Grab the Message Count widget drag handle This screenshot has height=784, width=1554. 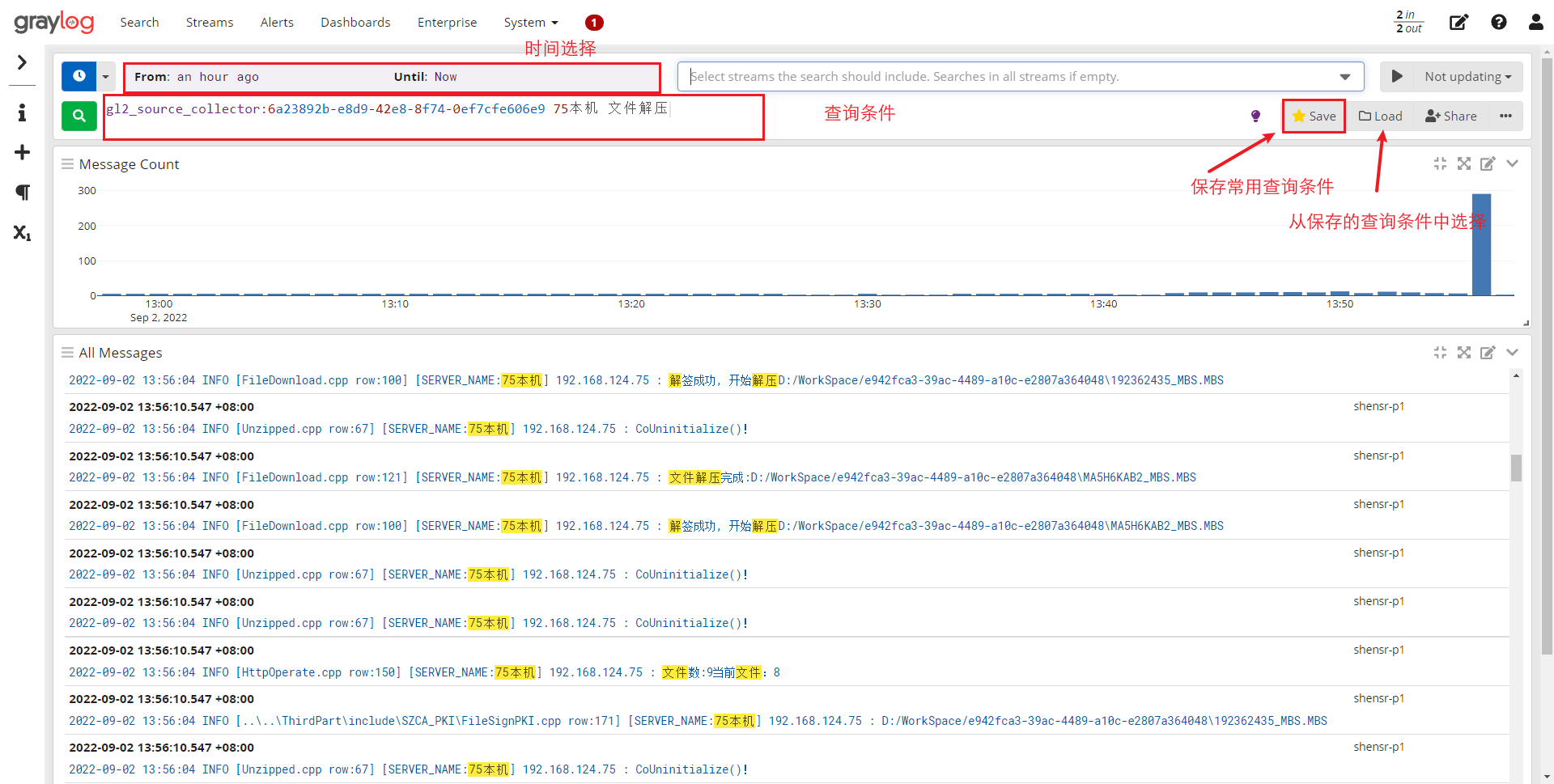(x=67, y=163)
